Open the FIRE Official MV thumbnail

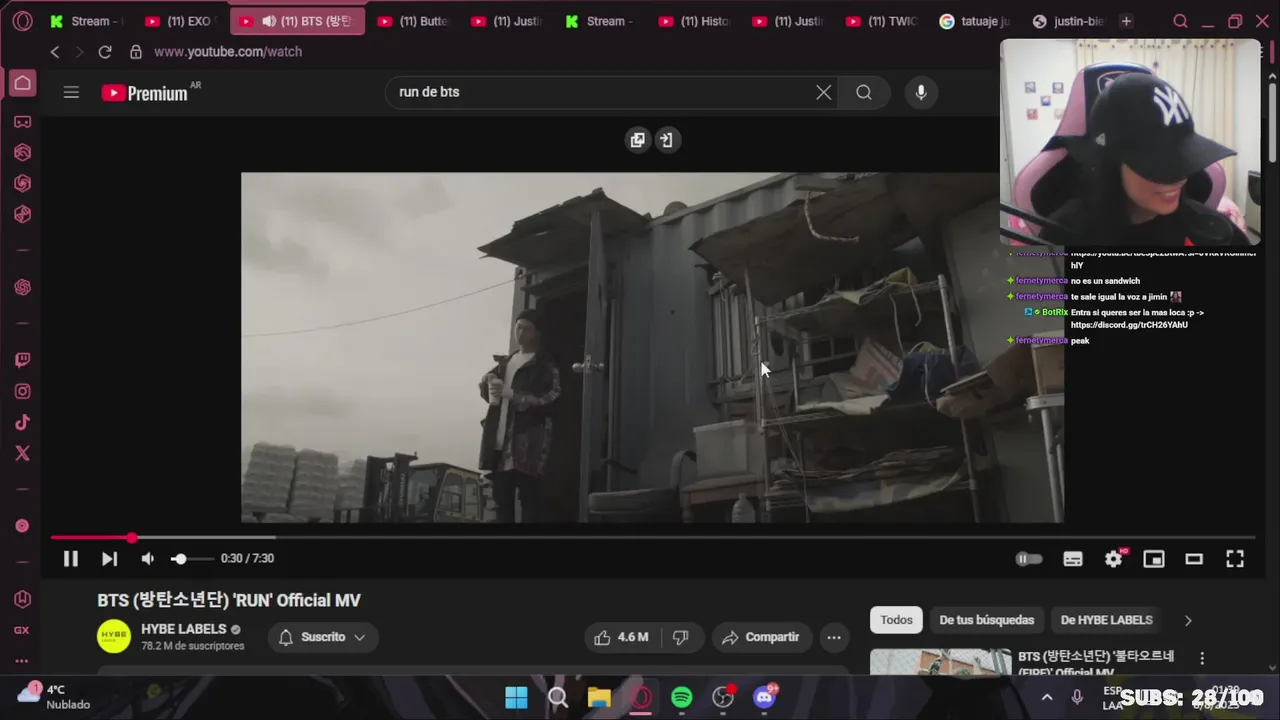coord(940,661)
